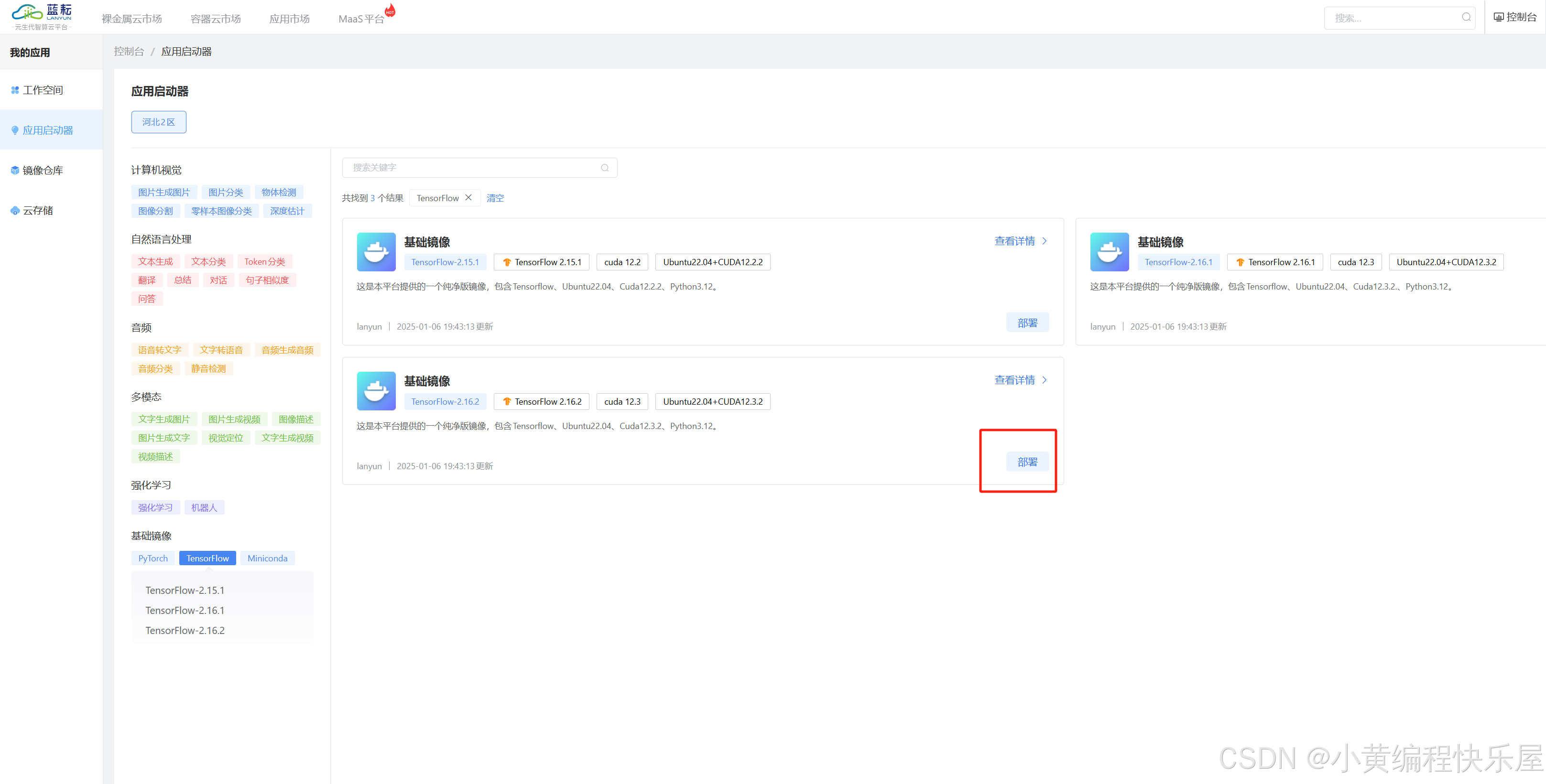The width and height of the screenshot is (1546, 784).
Task: Open 云存储 in the sidebar
Action: [x=37, y=211]
